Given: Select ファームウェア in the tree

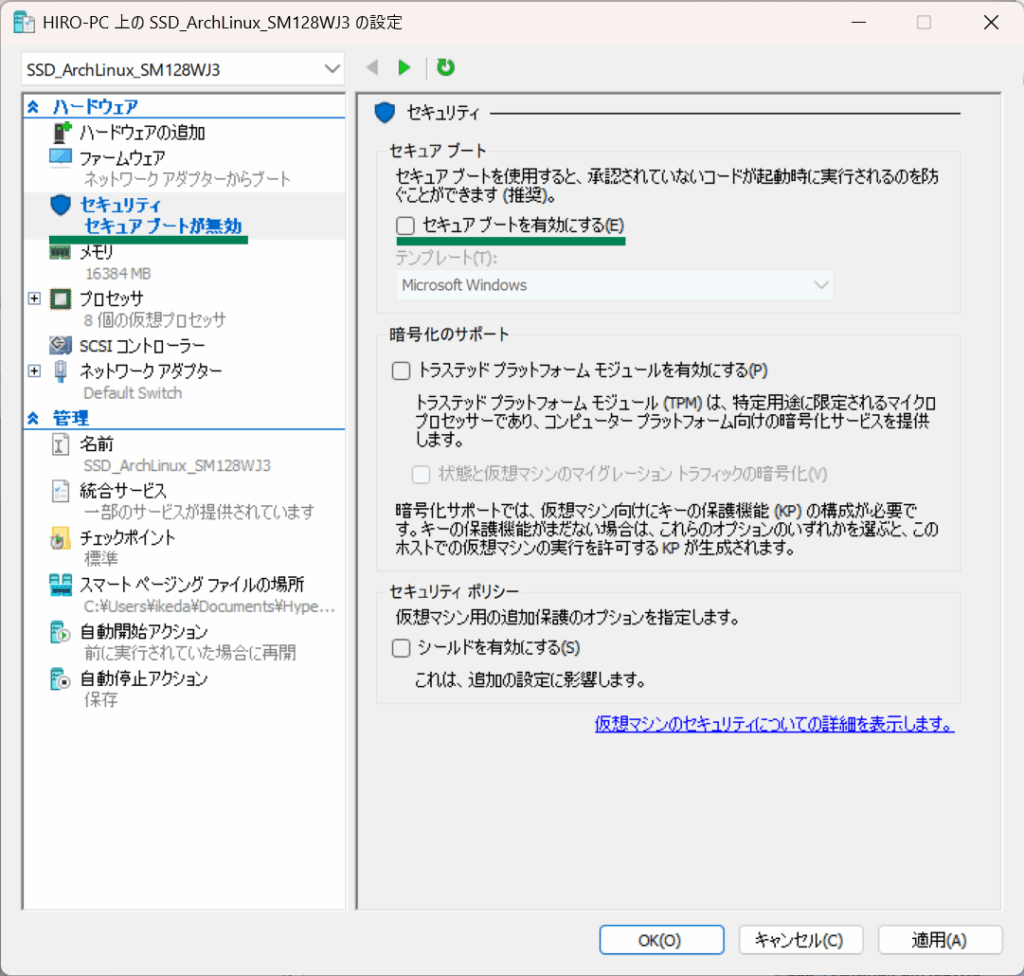Looking at the screenshot, I should [122, 158].
